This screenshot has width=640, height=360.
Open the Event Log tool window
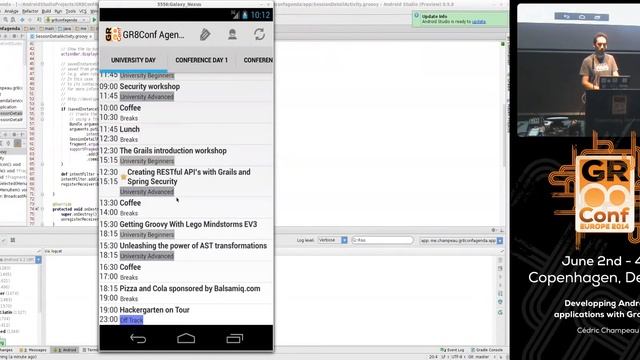click(x=452, y=350)
